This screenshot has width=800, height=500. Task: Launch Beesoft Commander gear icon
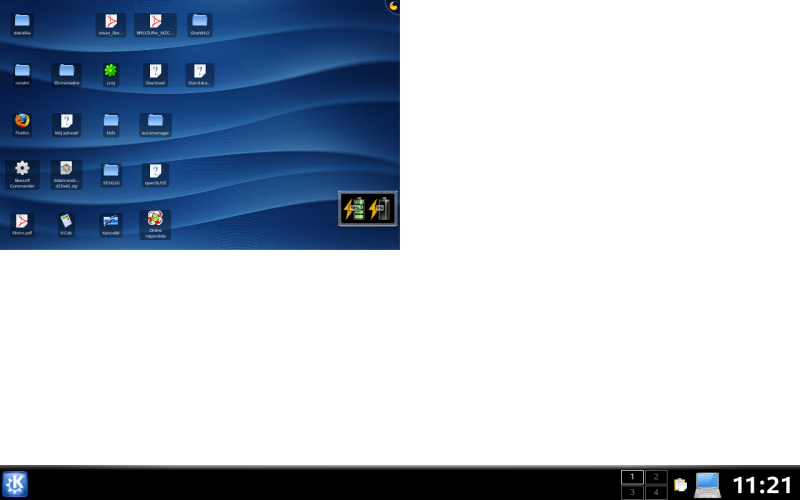22,174
